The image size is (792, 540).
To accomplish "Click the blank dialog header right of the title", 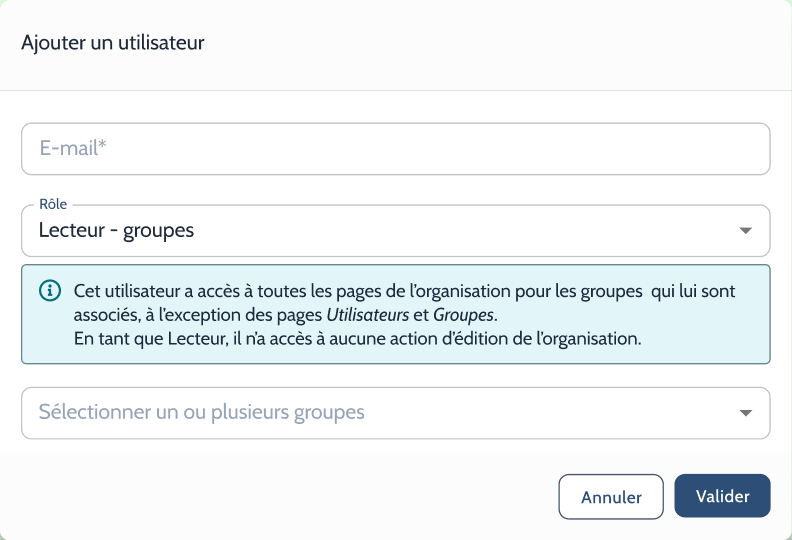I will point(495,43).
